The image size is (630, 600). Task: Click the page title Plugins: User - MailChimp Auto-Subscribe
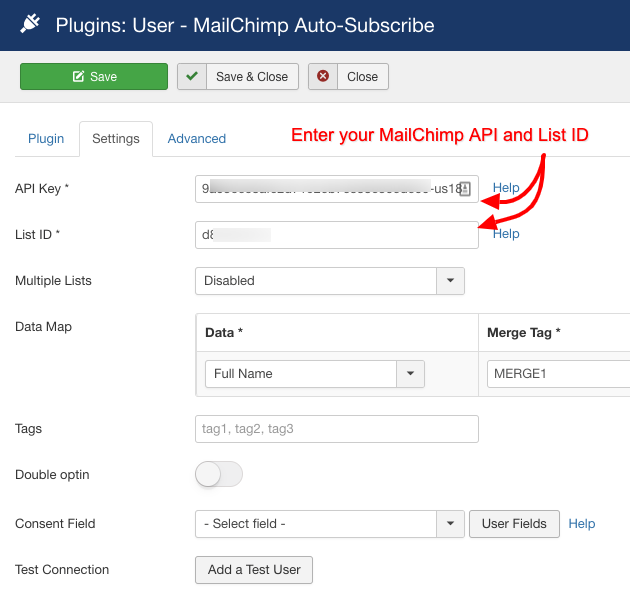pyautogui.click(x=245, y=25)
